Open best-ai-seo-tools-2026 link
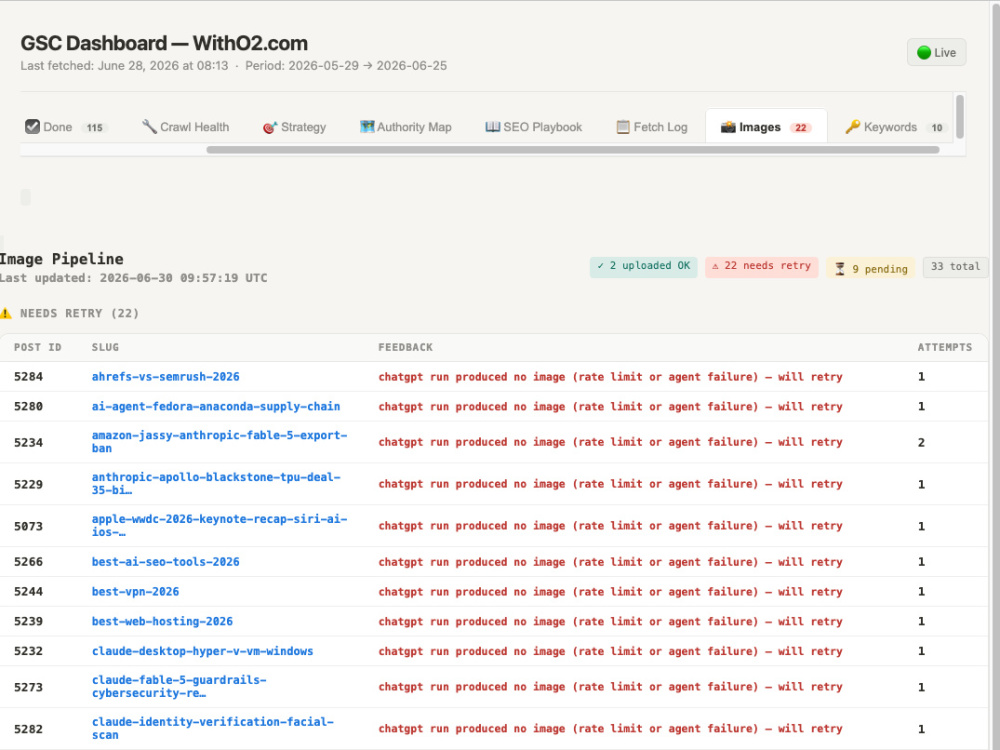 coord(165,562)
